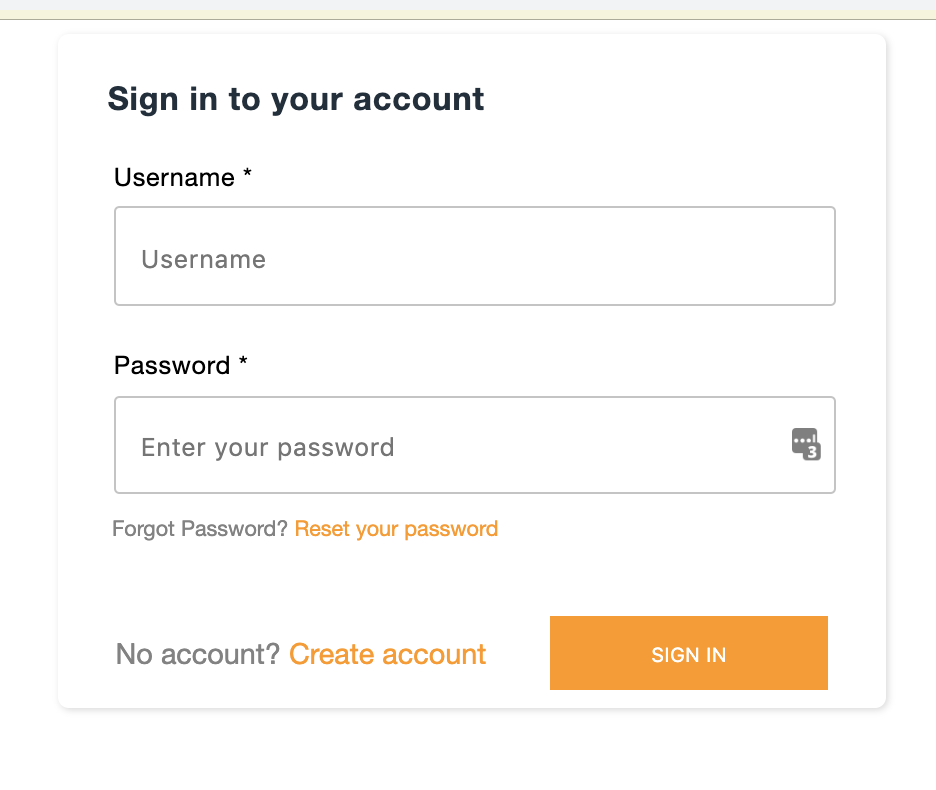This screenshot has width=936, height=790.
Task: Click the Password field label
Action: tap(172, 366)
